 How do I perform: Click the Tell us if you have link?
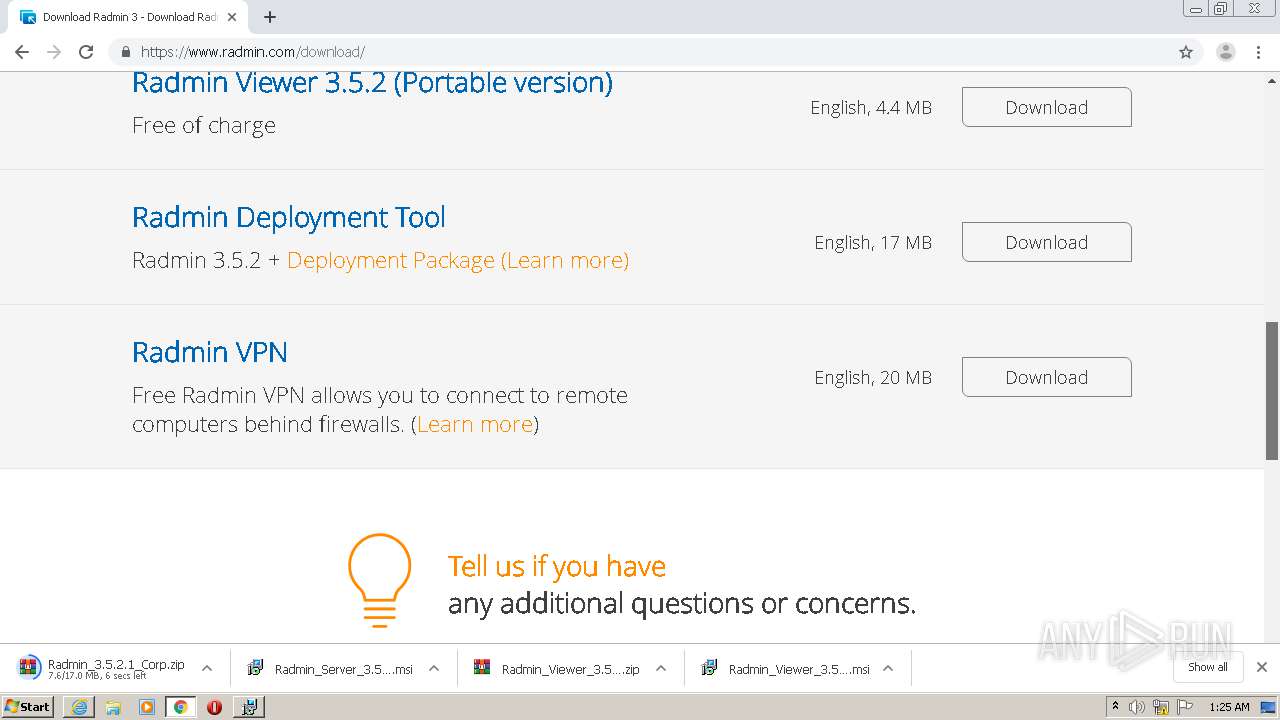click(557, 566)
